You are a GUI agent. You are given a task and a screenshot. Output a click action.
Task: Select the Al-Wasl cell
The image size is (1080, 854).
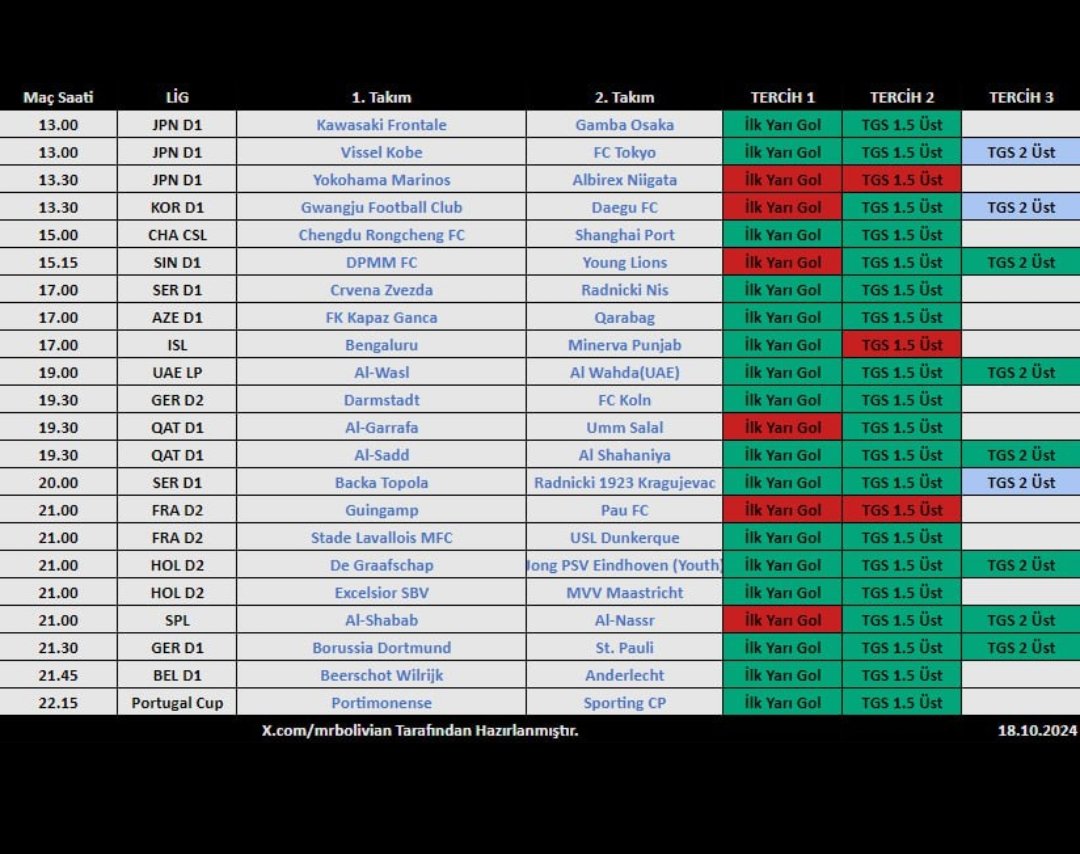pyautogui.click(x=381, y=373)
